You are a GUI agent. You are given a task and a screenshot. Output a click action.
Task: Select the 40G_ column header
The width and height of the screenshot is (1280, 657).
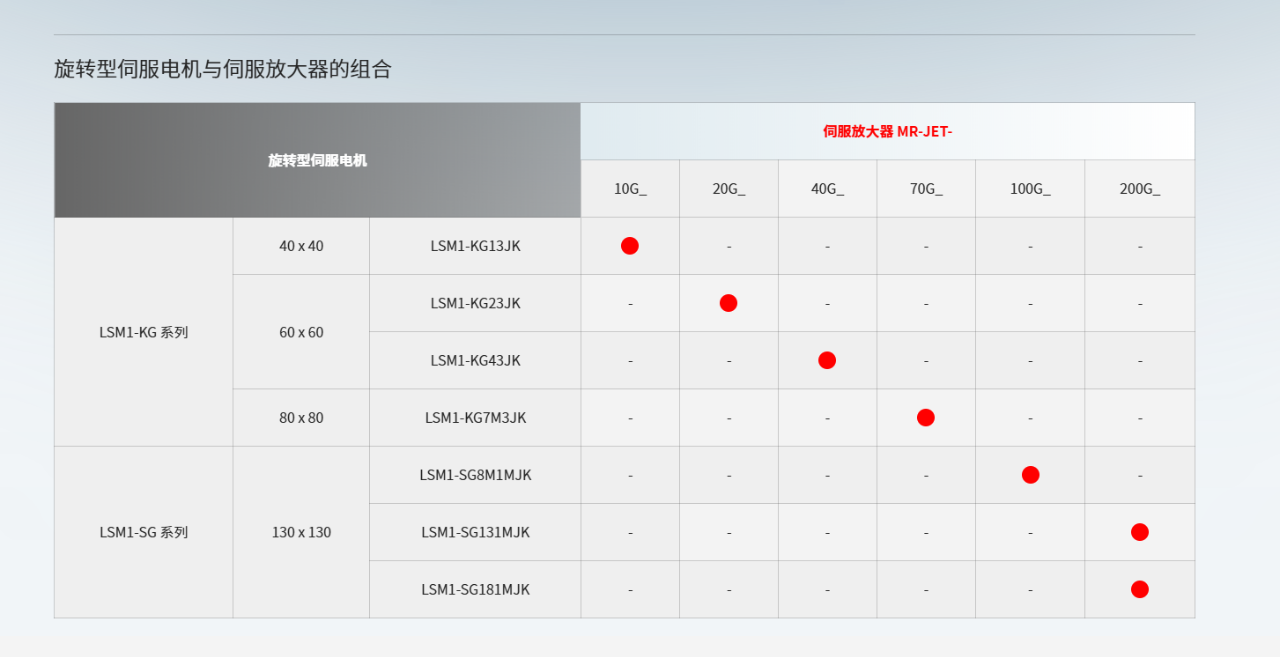pos(827,189)
